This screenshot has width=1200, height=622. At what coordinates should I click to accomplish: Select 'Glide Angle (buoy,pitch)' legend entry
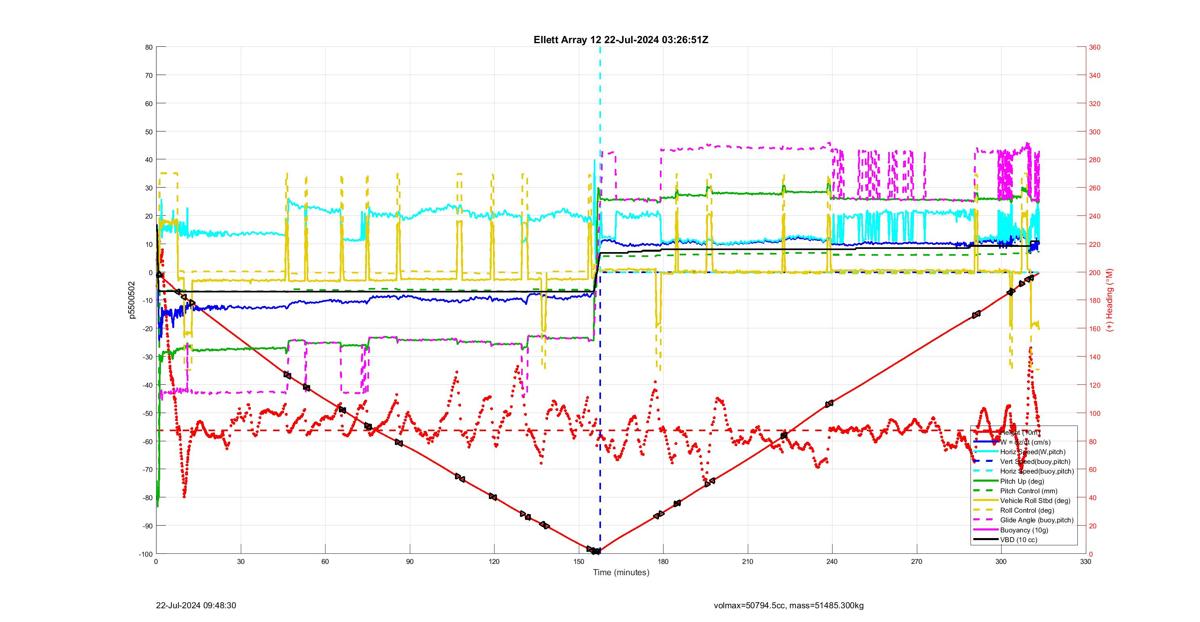(x=1037, y=520)
